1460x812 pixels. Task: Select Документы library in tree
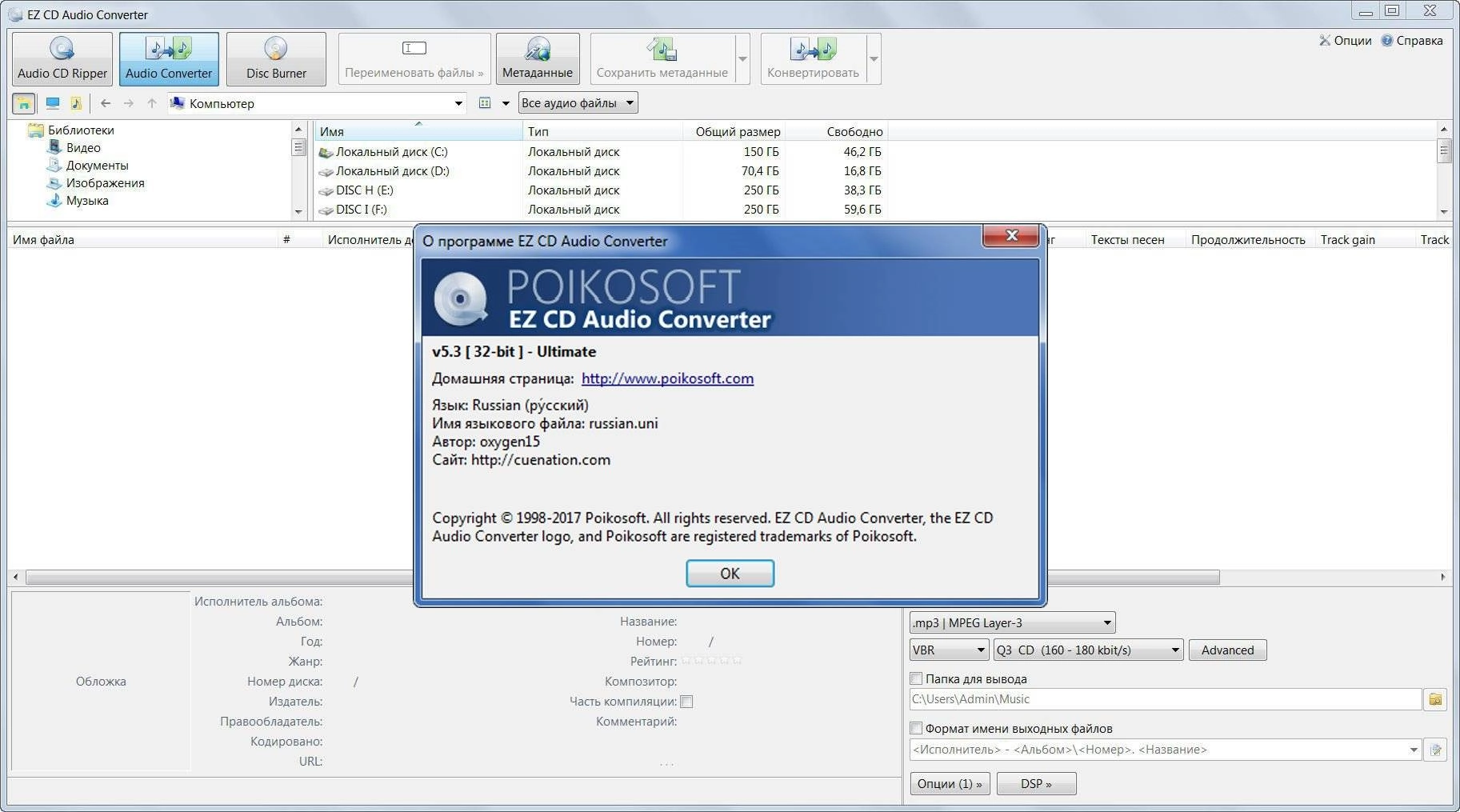[x=97, y=165]
